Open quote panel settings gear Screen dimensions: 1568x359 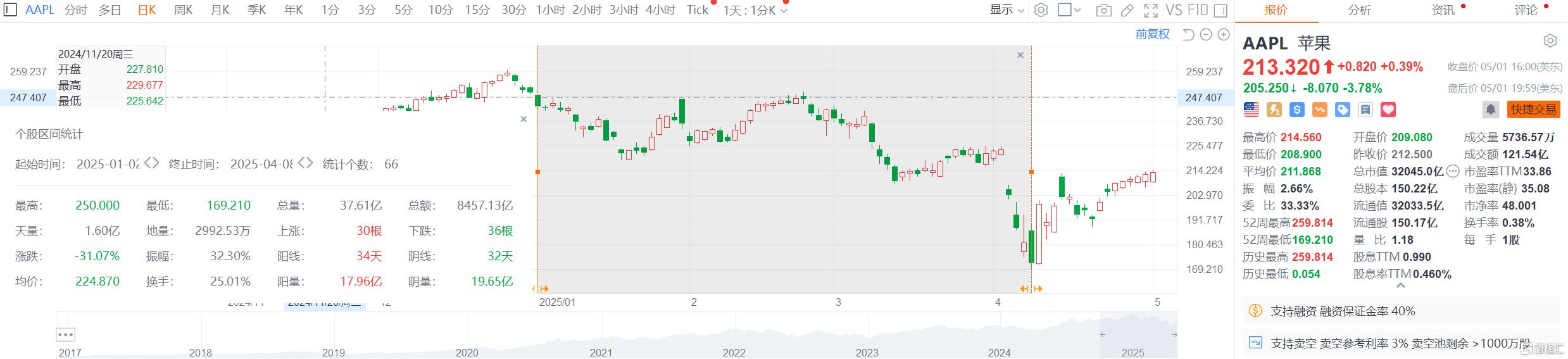pyautogui.click(x=1550, y=41)
